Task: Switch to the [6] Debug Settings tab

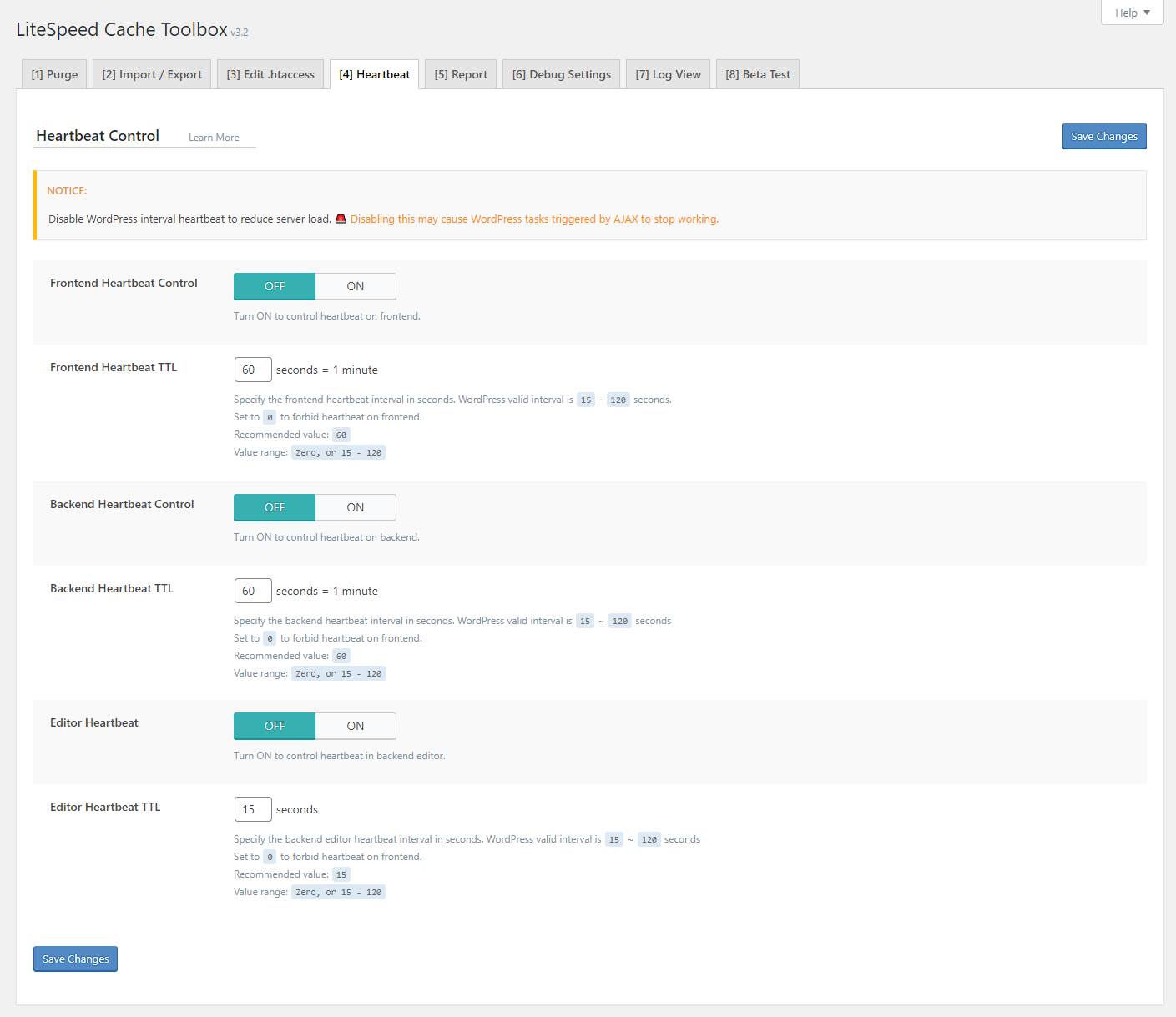Action: click(561, 74)
